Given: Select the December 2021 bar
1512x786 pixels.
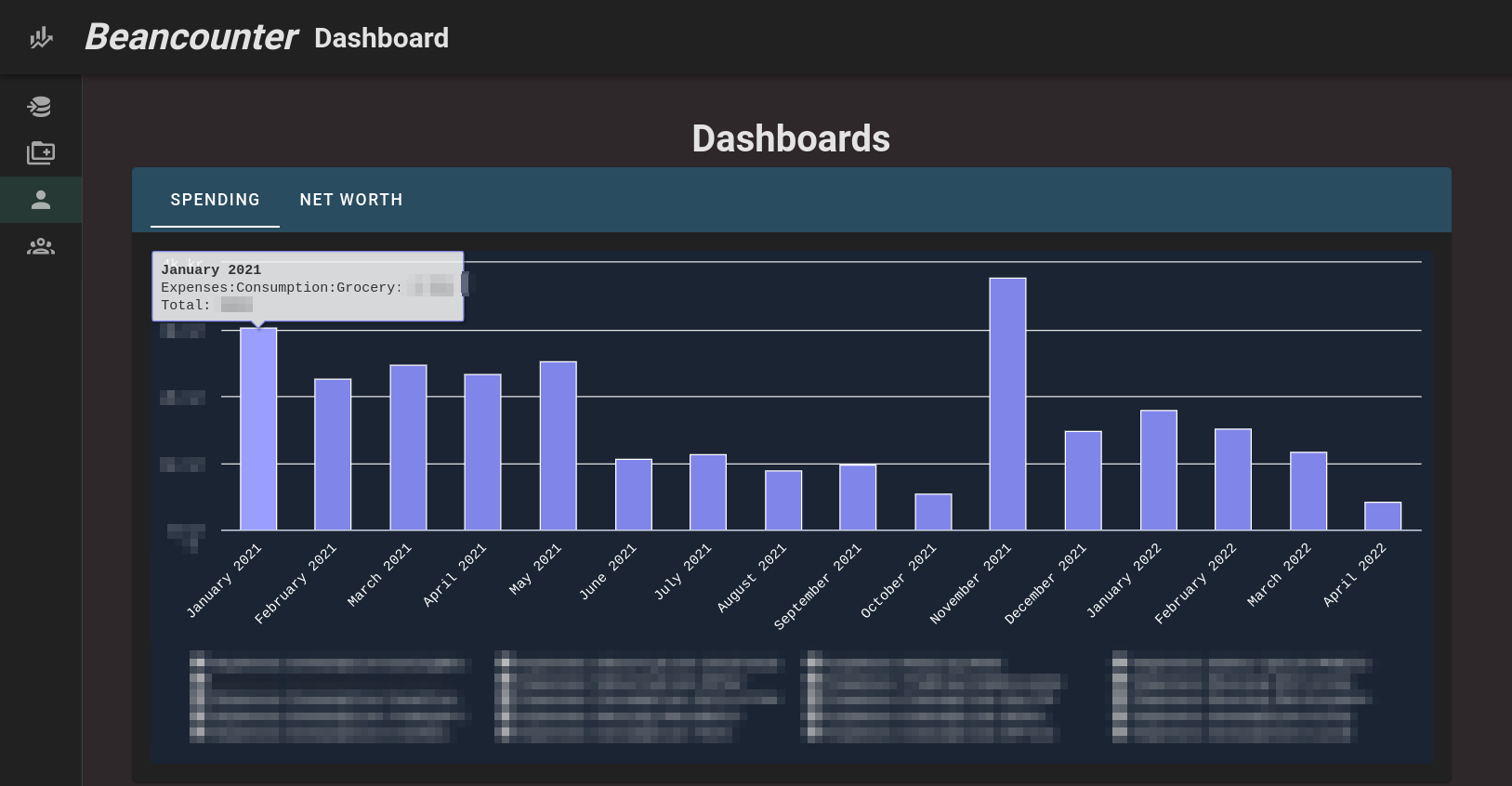Looking at the screenshot, I should click(1084, 481).
